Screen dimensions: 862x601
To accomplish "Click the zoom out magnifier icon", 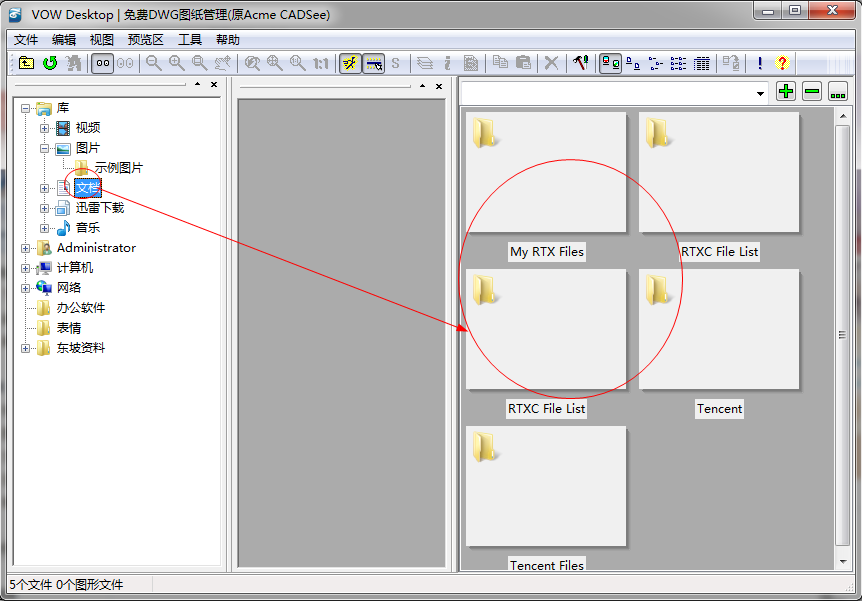I will [x=154, y=63].
